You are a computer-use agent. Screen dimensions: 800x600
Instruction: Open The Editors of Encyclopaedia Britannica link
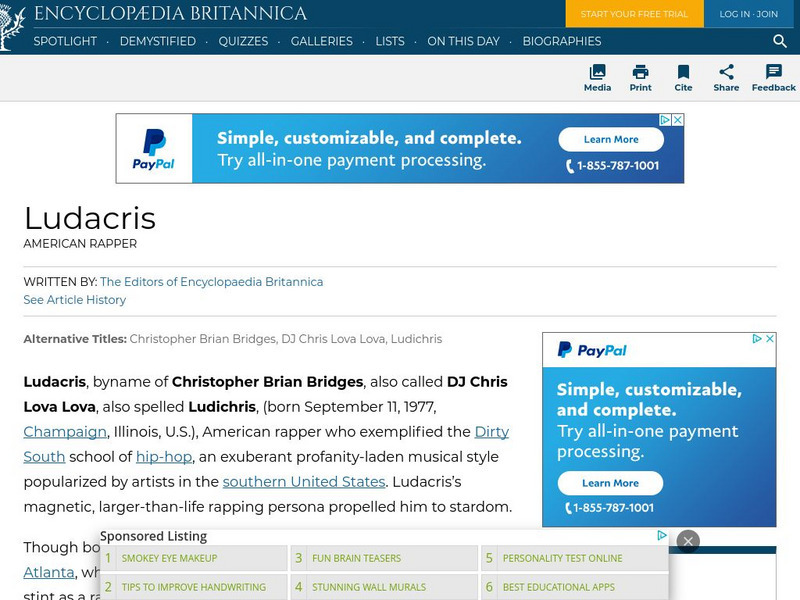tap(211, 282)
